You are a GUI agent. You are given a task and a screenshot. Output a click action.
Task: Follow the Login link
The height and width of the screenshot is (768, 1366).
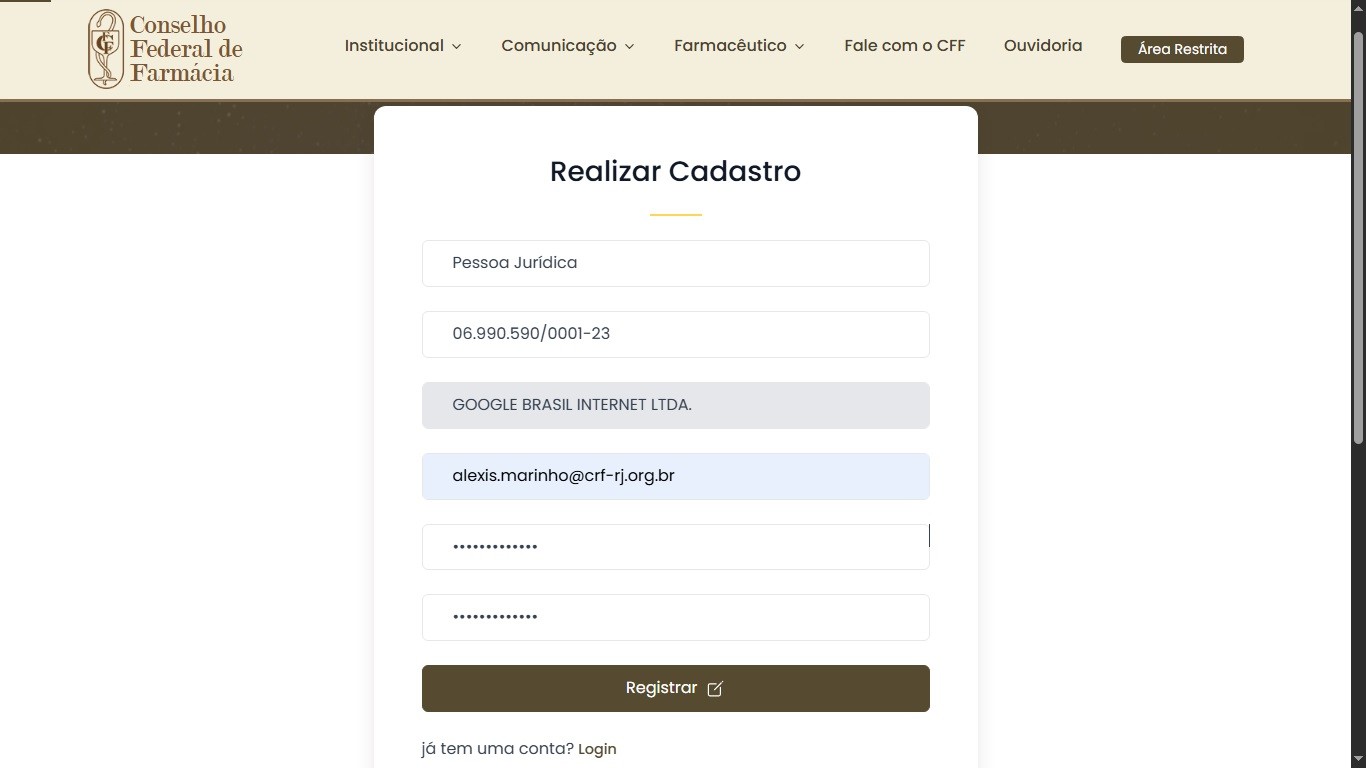pos(597,749)
